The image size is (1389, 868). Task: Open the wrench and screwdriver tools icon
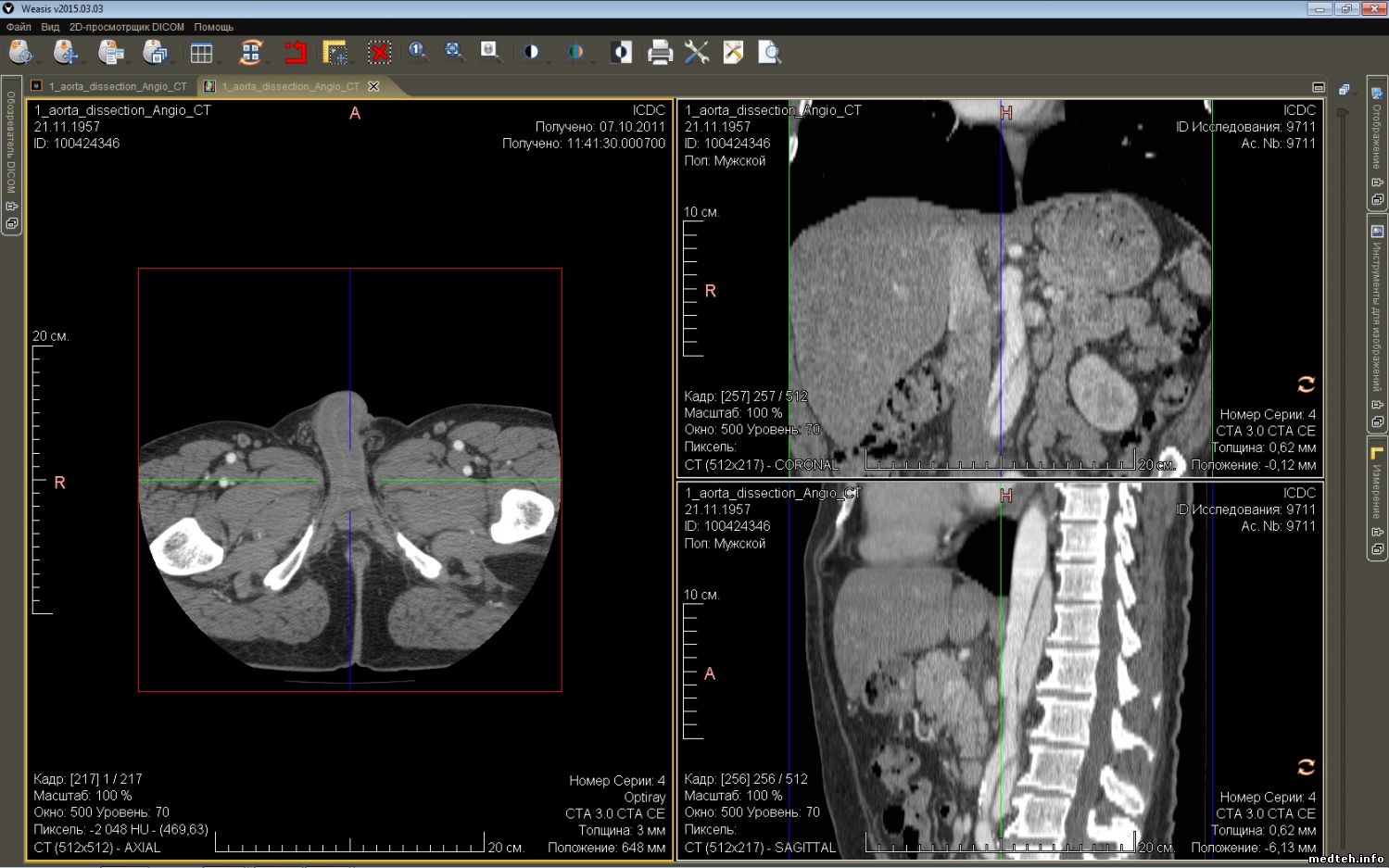[x=697, y=53]
